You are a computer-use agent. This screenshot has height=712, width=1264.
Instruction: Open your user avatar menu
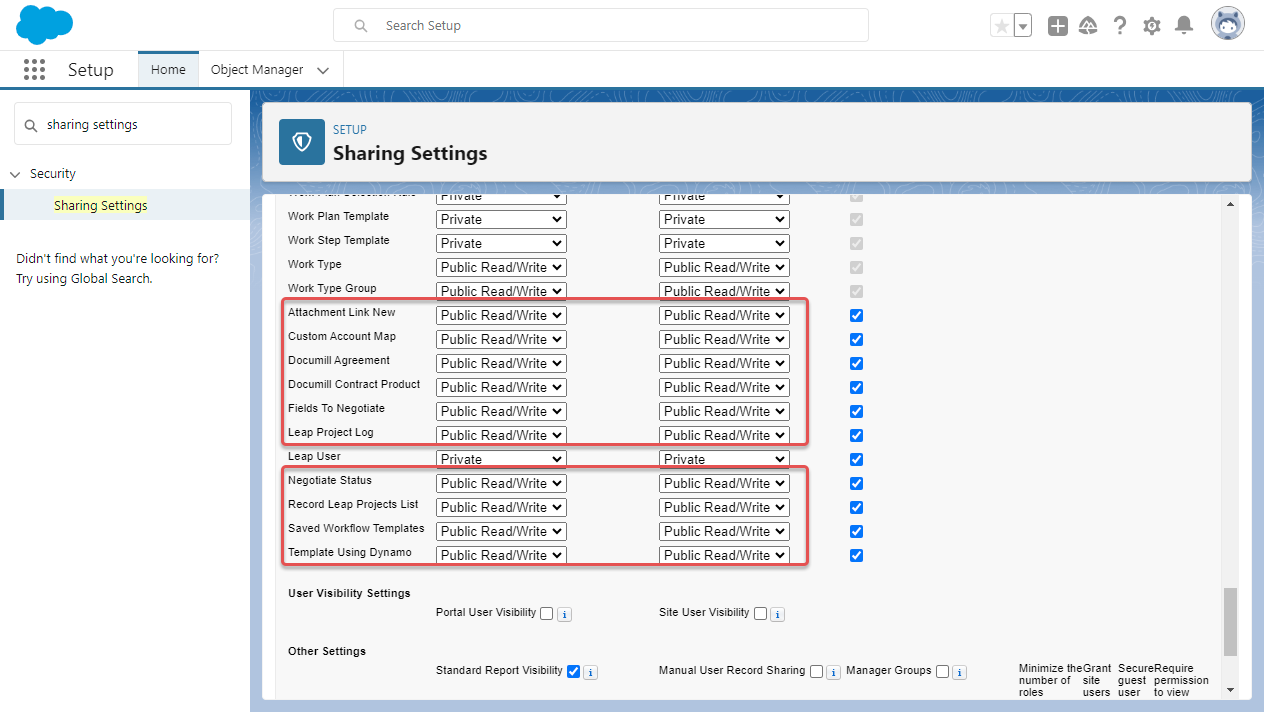[x=1227, y=23]
